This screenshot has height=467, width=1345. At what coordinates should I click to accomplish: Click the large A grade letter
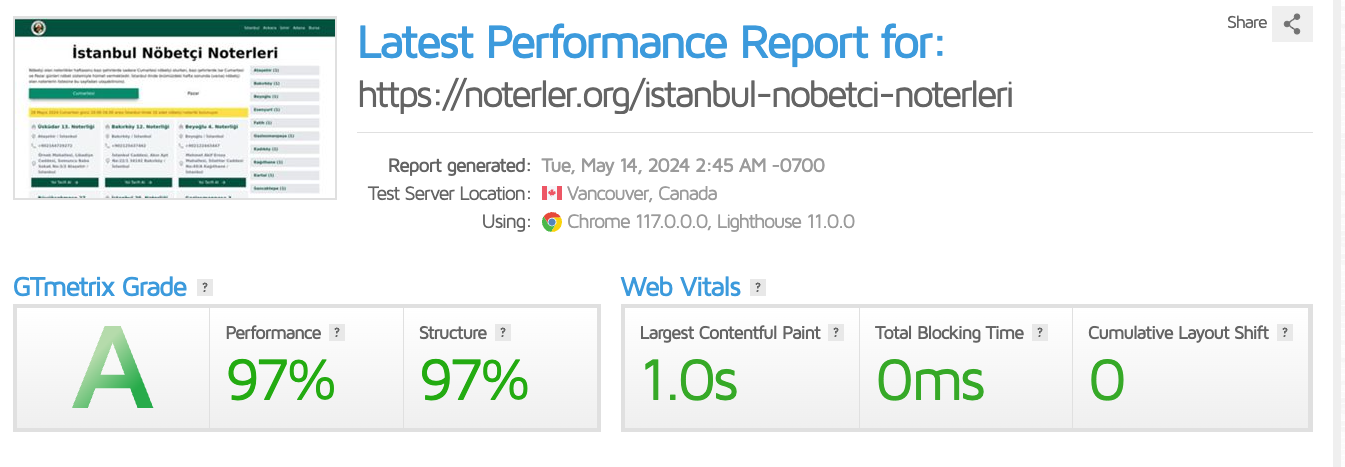pyautogui.click(x=110, y=369)
